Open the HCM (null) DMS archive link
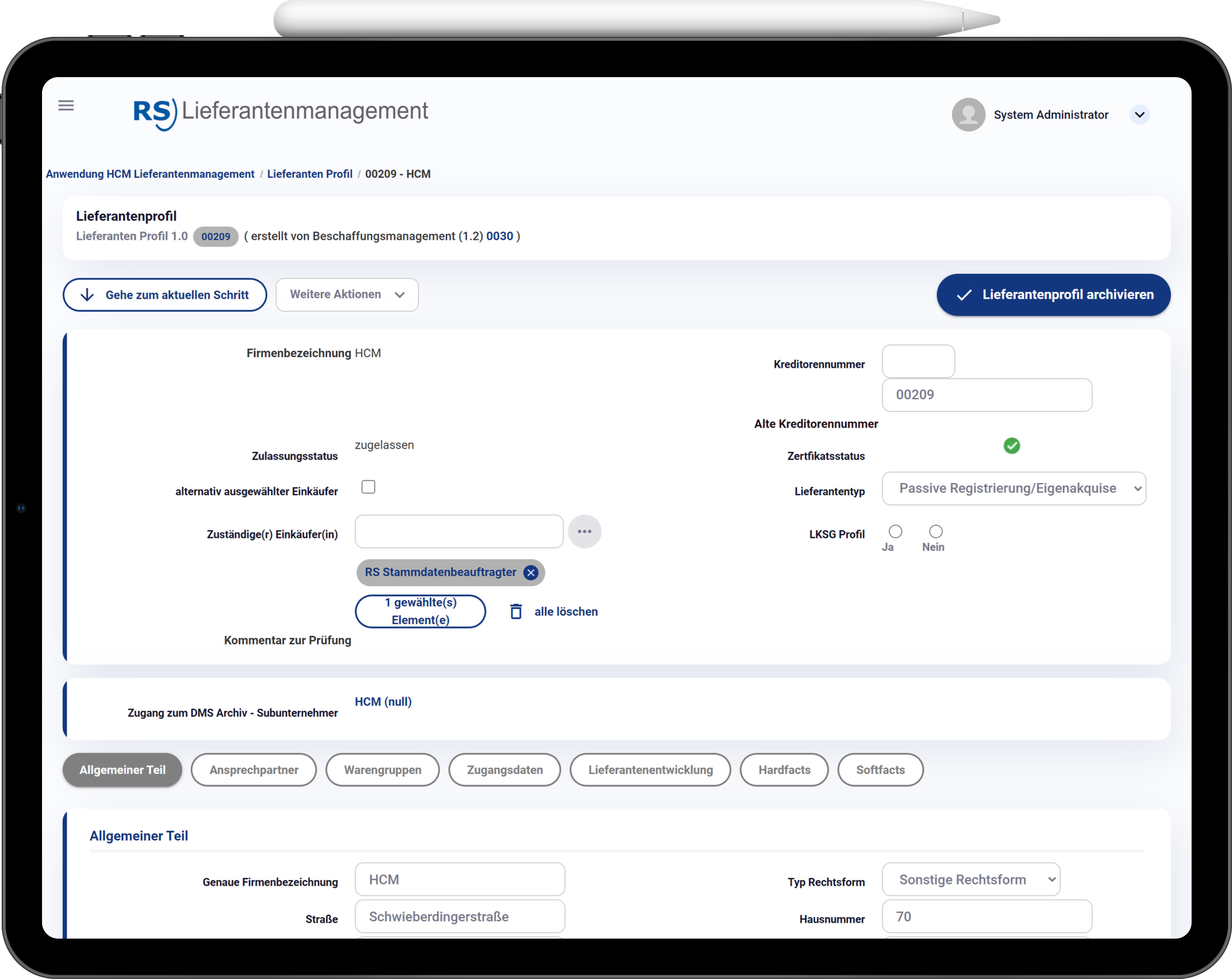1232x979 pixels. coord(383,702)
